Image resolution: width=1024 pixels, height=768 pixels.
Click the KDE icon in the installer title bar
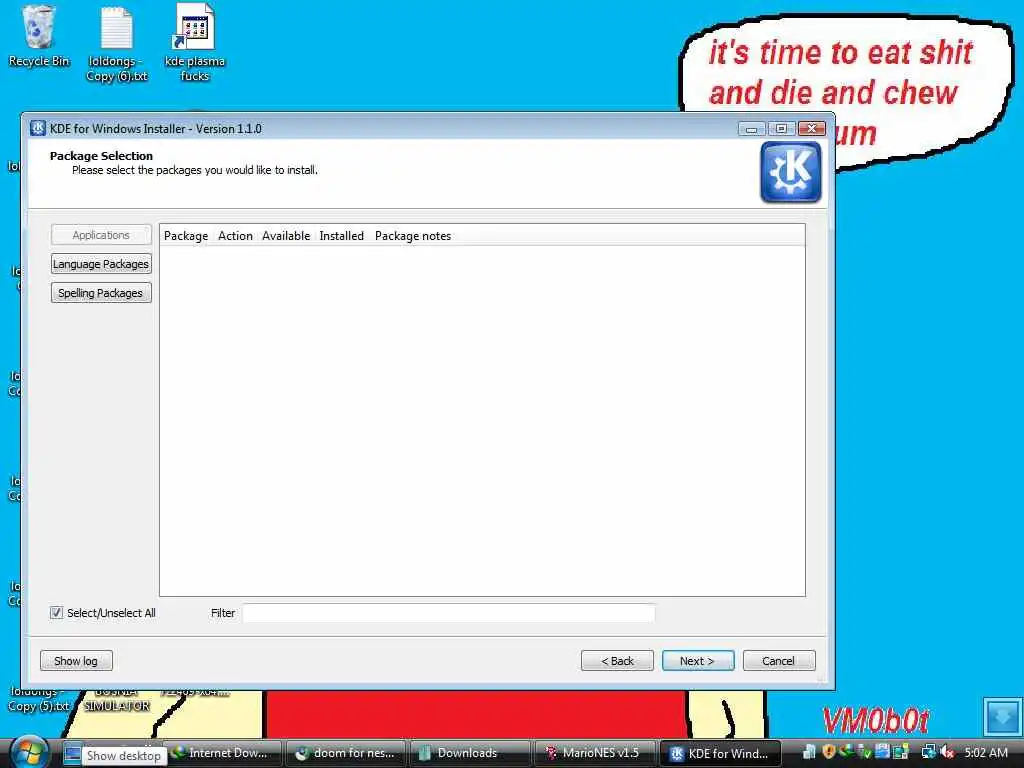(x=39, y=128)
